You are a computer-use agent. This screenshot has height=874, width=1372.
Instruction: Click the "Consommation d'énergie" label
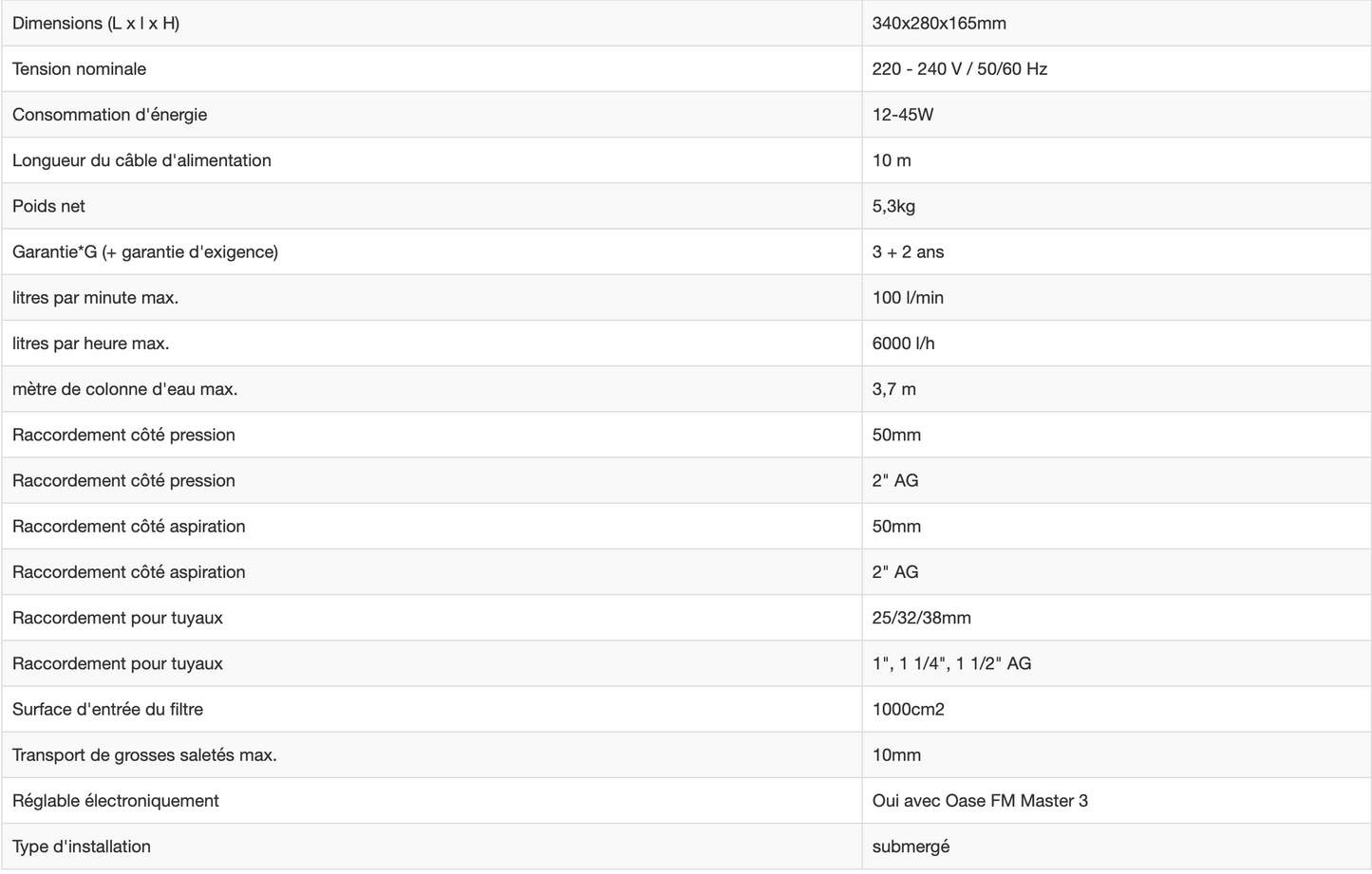click(x=110, y=115)
